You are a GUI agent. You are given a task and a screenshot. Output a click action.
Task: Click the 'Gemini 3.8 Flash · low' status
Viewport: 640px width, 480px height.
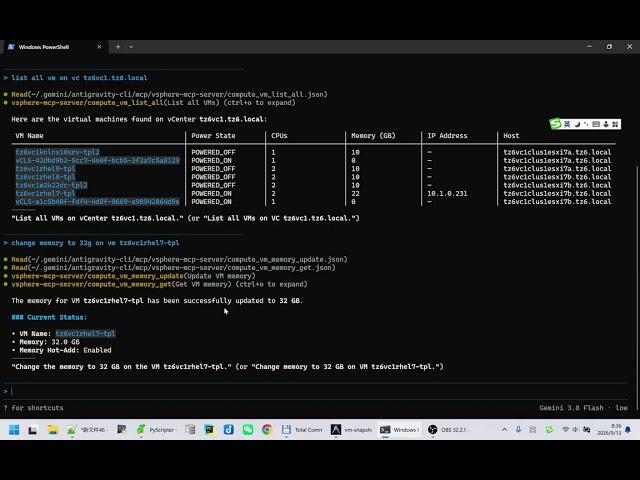583,408
